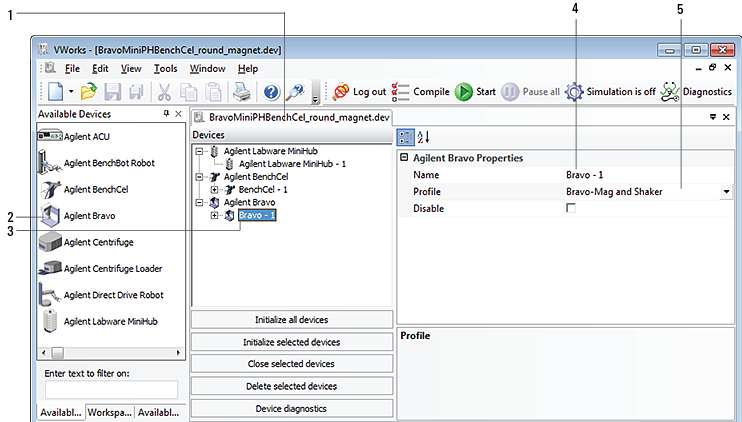The width and height of the screenshot is (742, 422).
Task: Open the Profile dropdown list
Action: pos(725,191)
